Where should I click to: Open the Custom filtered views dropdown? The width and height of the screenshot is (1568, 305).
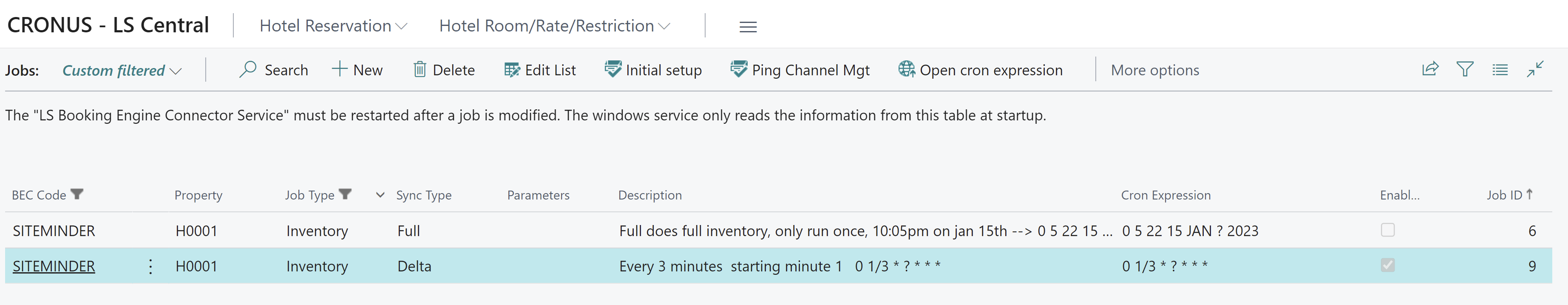tap(122, 71)
